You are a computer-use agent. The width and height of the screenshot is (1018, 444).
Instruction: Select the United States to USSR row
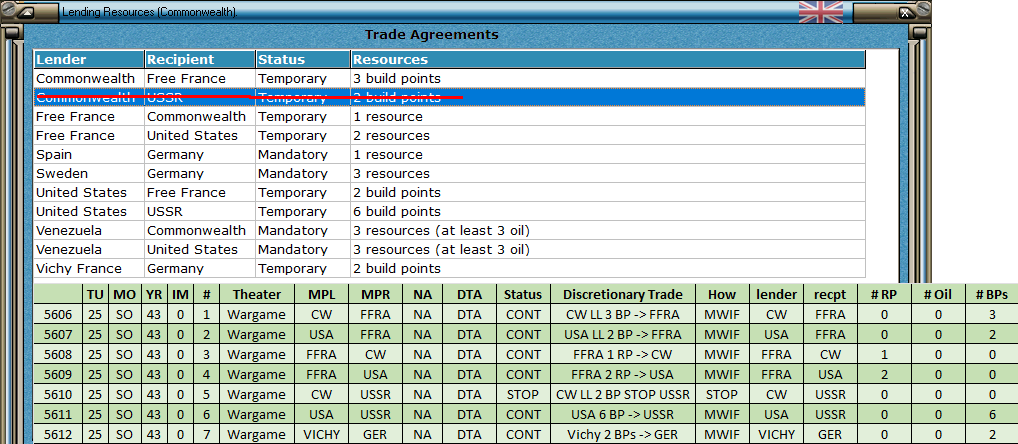[x=450, y=212]
